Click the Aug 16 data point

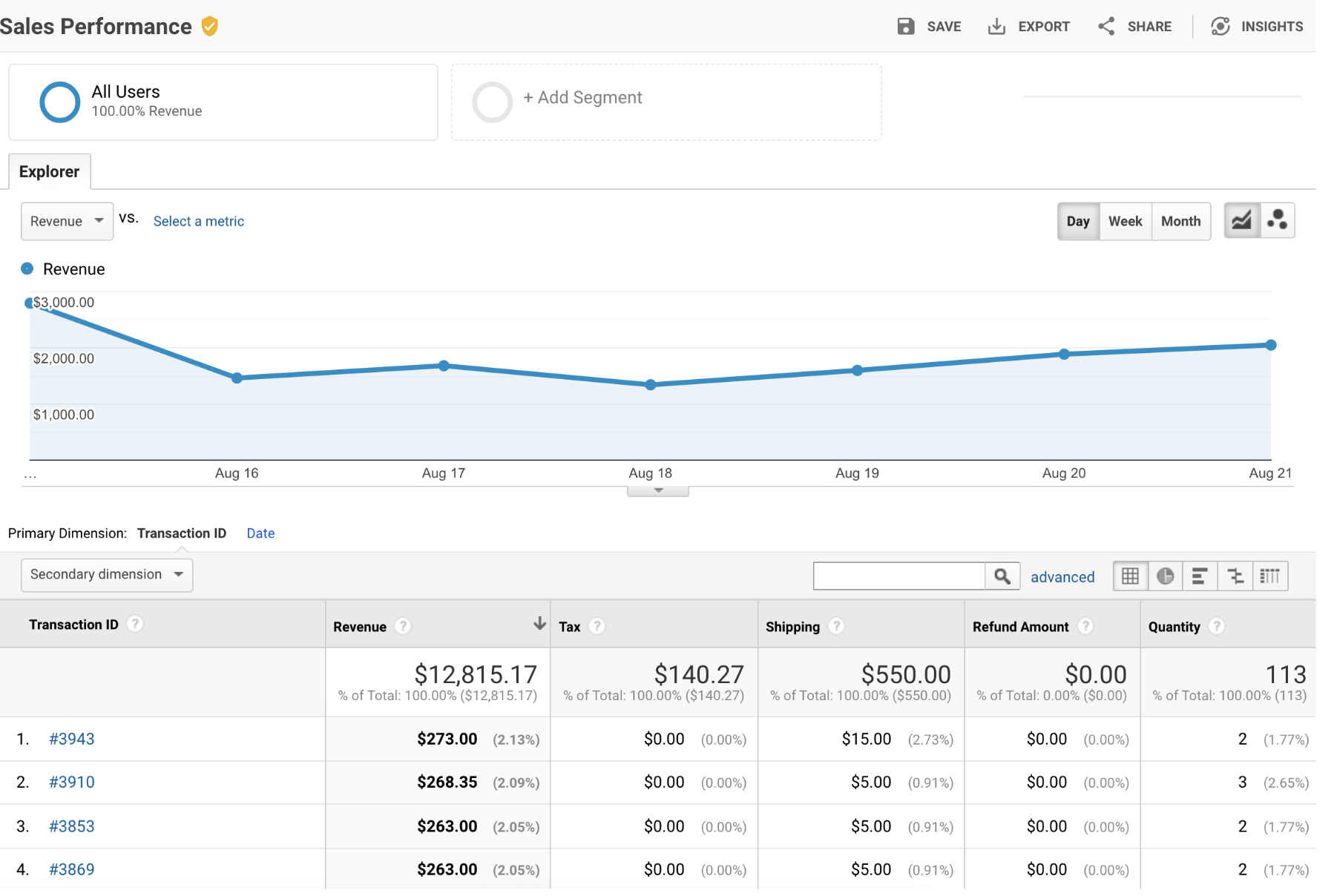(x=237, y=378)
